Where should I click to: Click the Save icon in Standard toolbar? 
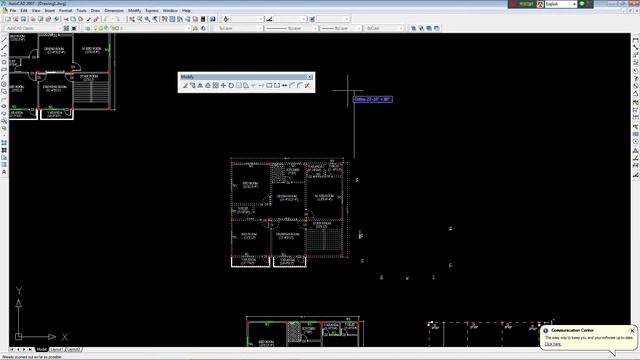click(23, 19)
